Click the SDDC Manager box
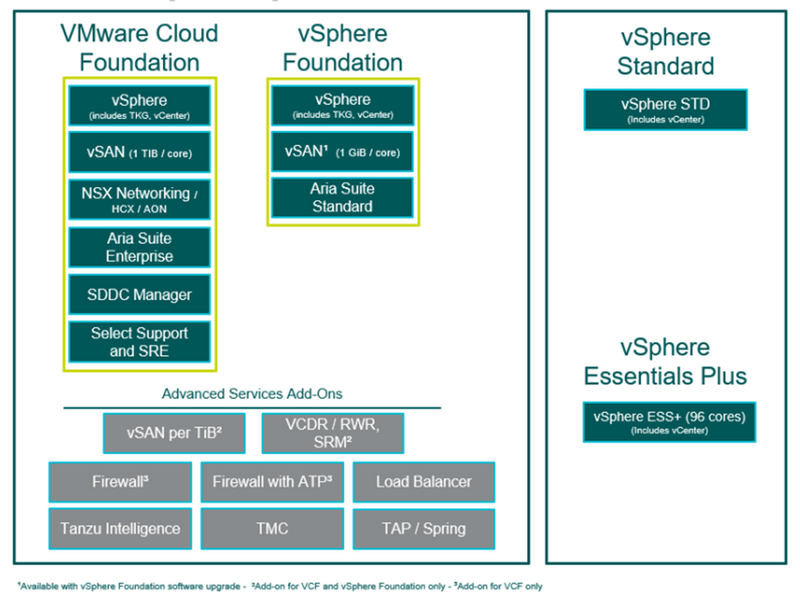The height and width of the screenshot is (599, 800). click(x=138, y=294)
